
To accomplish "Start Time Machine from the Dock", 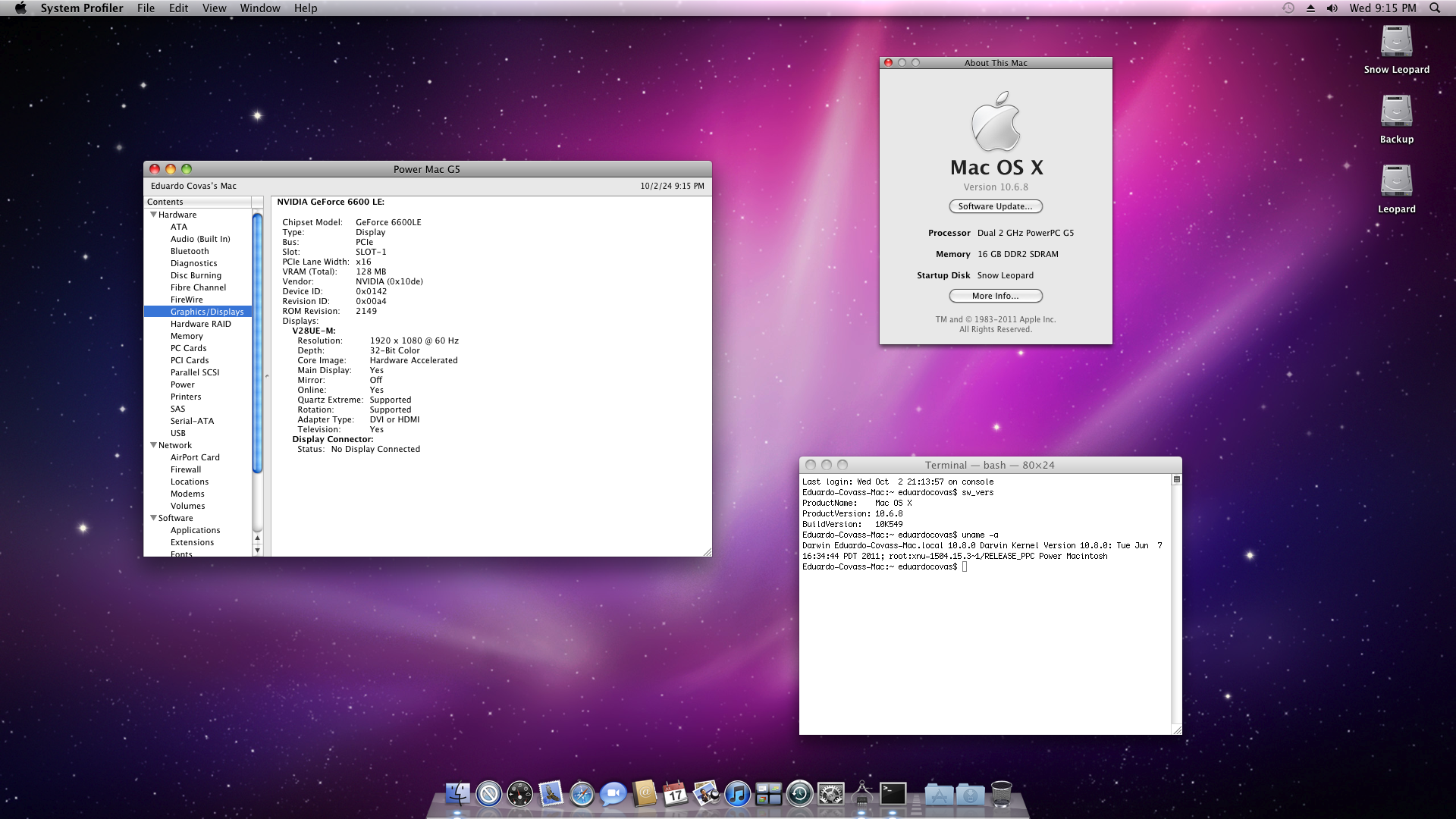I will tap(799, 794).
